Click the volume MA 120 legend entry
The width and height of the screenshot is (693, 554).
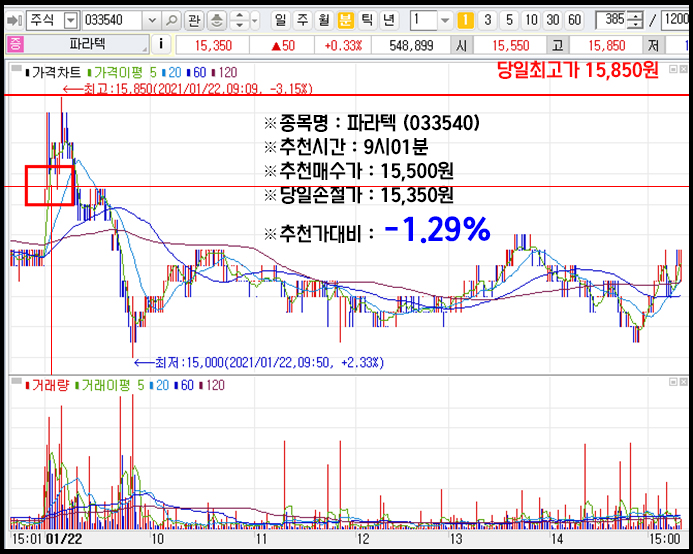[x=212, y=386]
